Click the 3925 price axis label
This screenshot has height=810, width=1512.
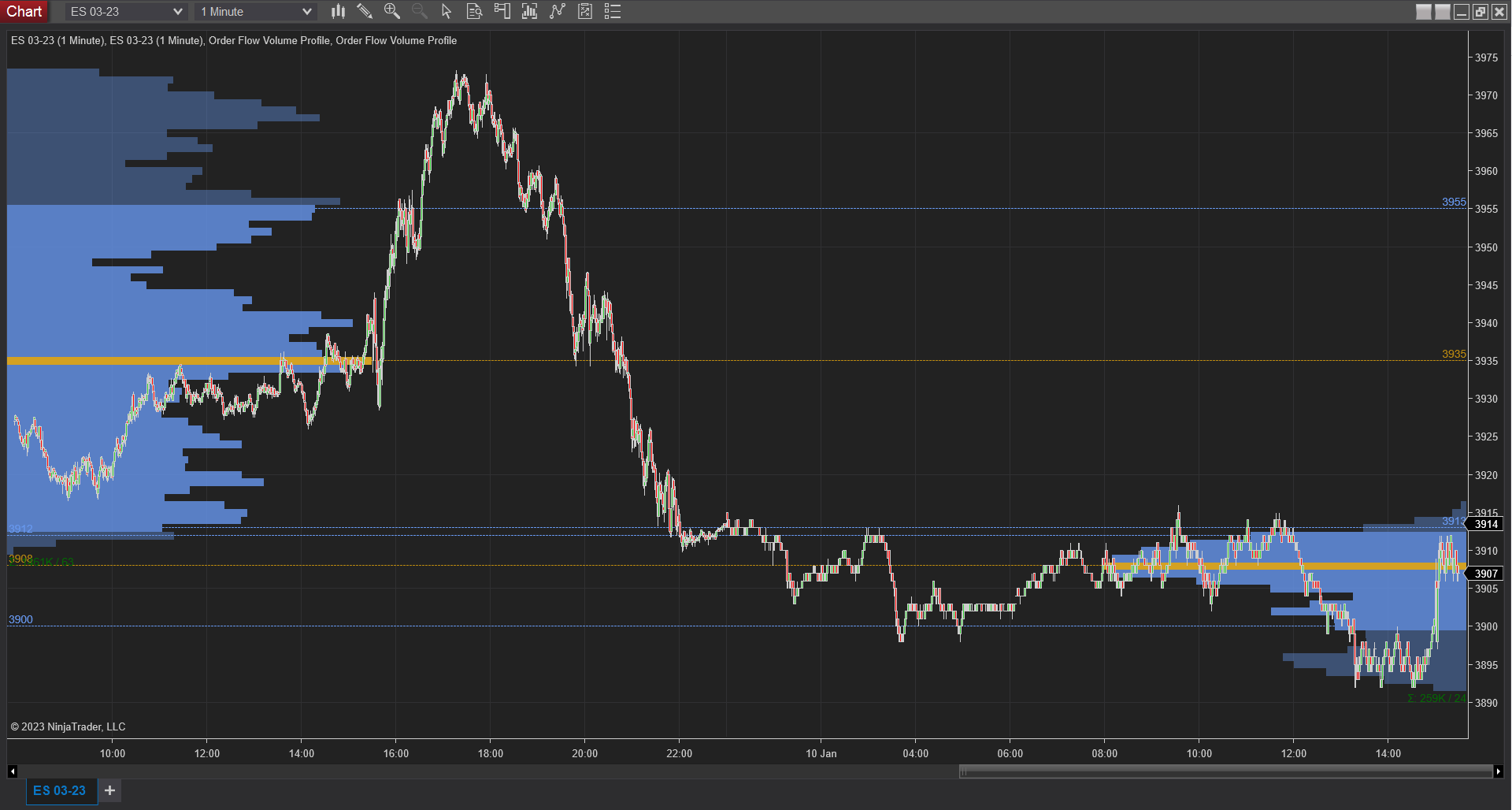click(1487, 437)
